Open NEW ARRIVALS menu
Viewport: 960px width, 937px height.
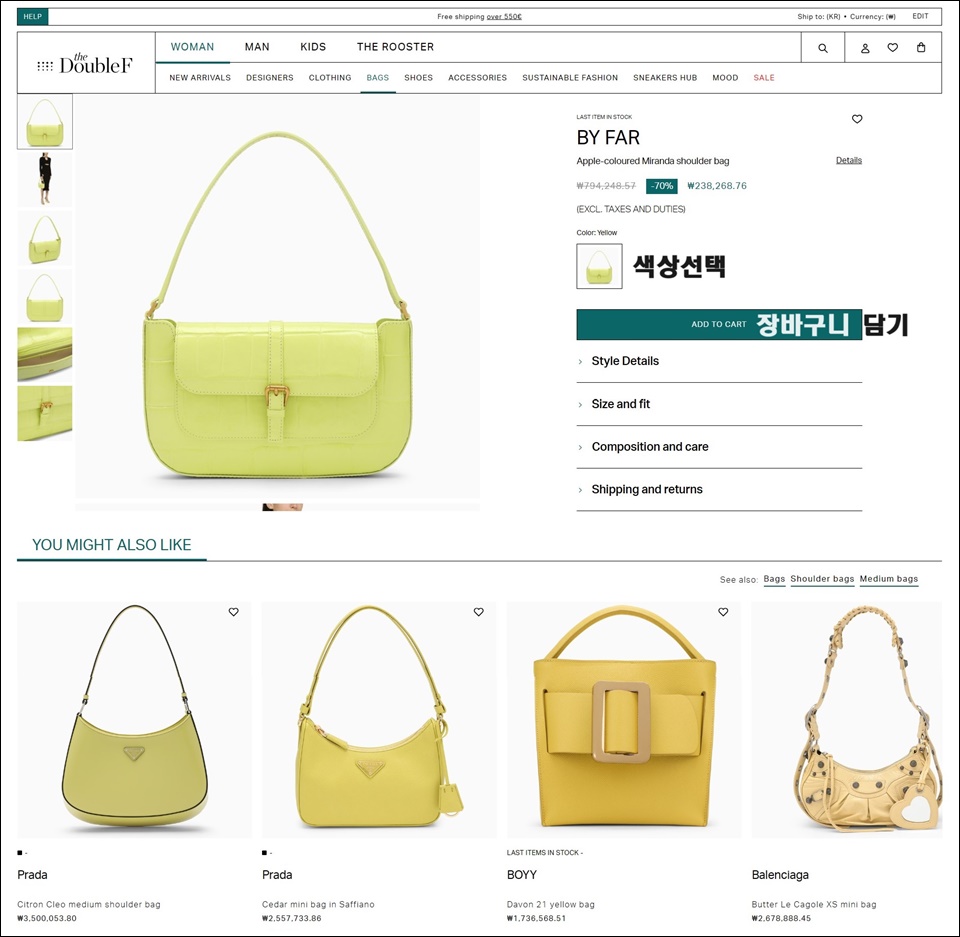point(200,78)
